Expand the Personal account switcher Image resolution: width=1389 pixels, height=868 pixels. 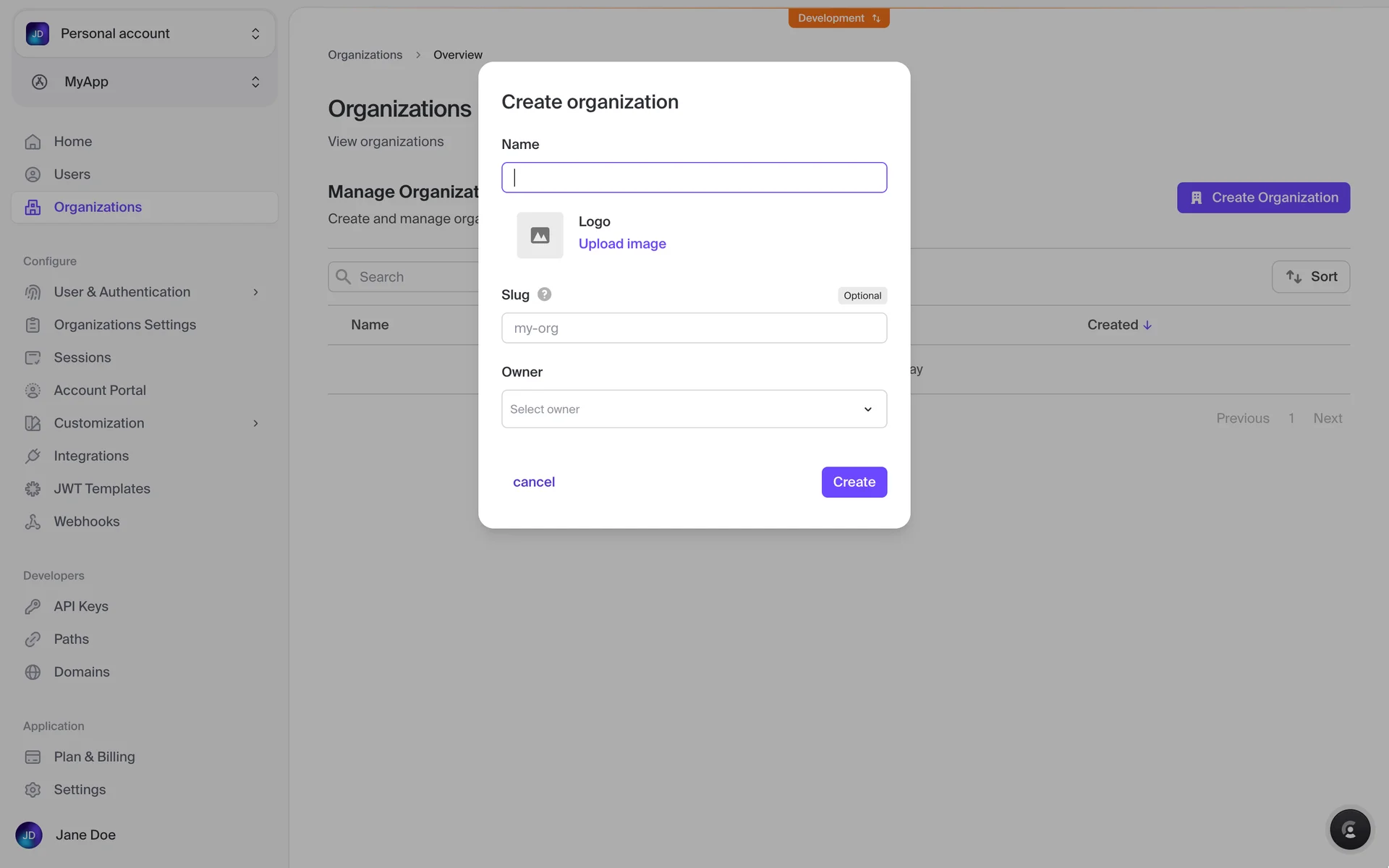pos(145,34)
